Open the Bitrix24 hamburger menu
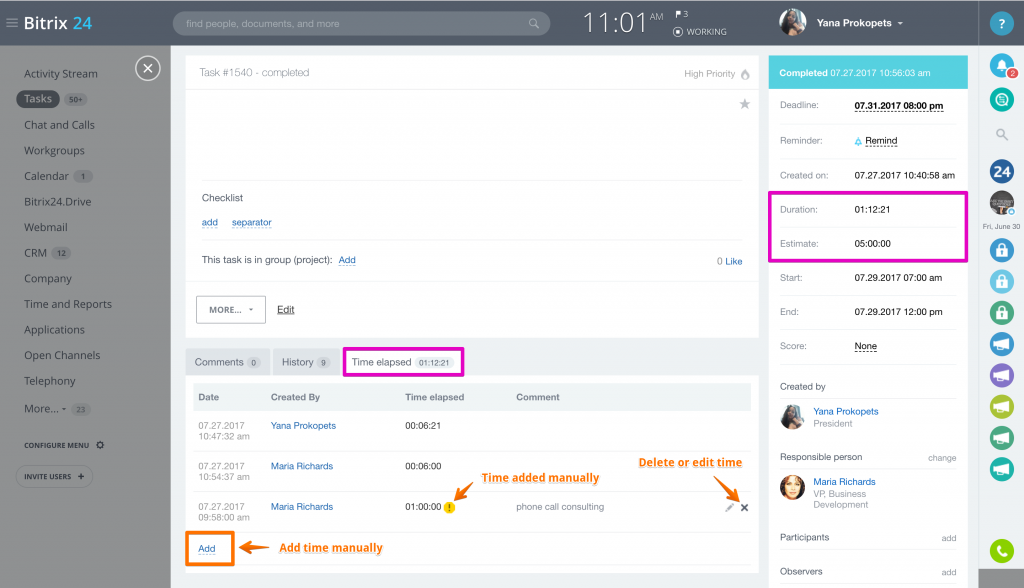The width and height of the screenshot is (1024, 588). tap(12, 23)
